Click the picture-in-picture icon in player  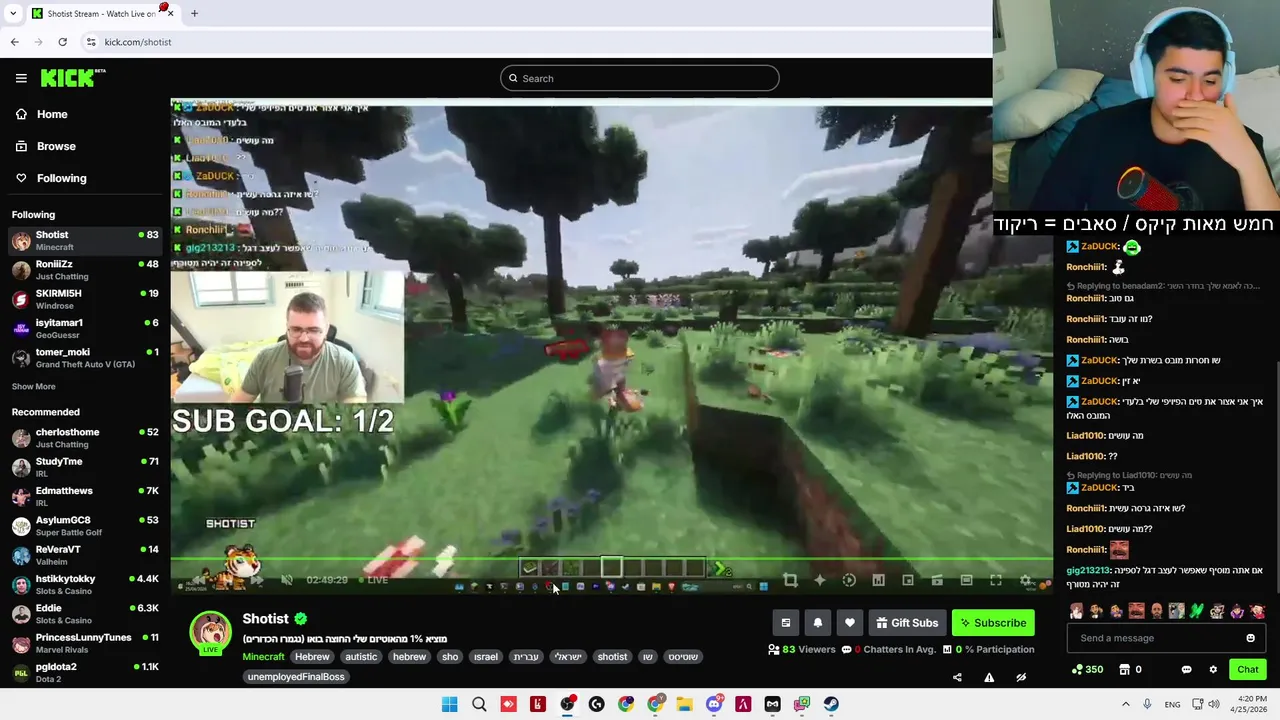[908, 580]
